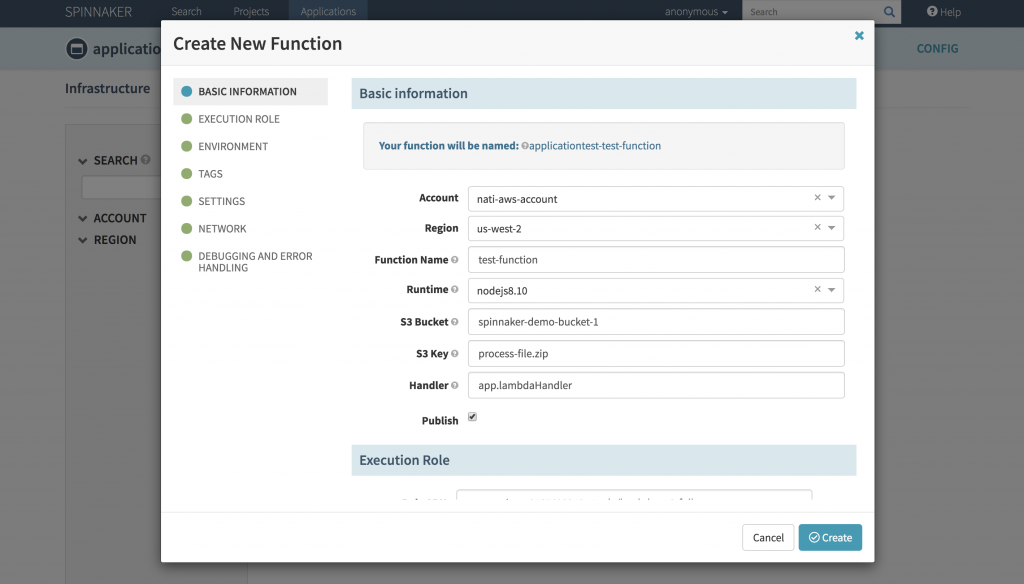Viewport: 1024px width, 584px height.
Task: Open Help from the top navigation bar
Action: tap(943, 12)
